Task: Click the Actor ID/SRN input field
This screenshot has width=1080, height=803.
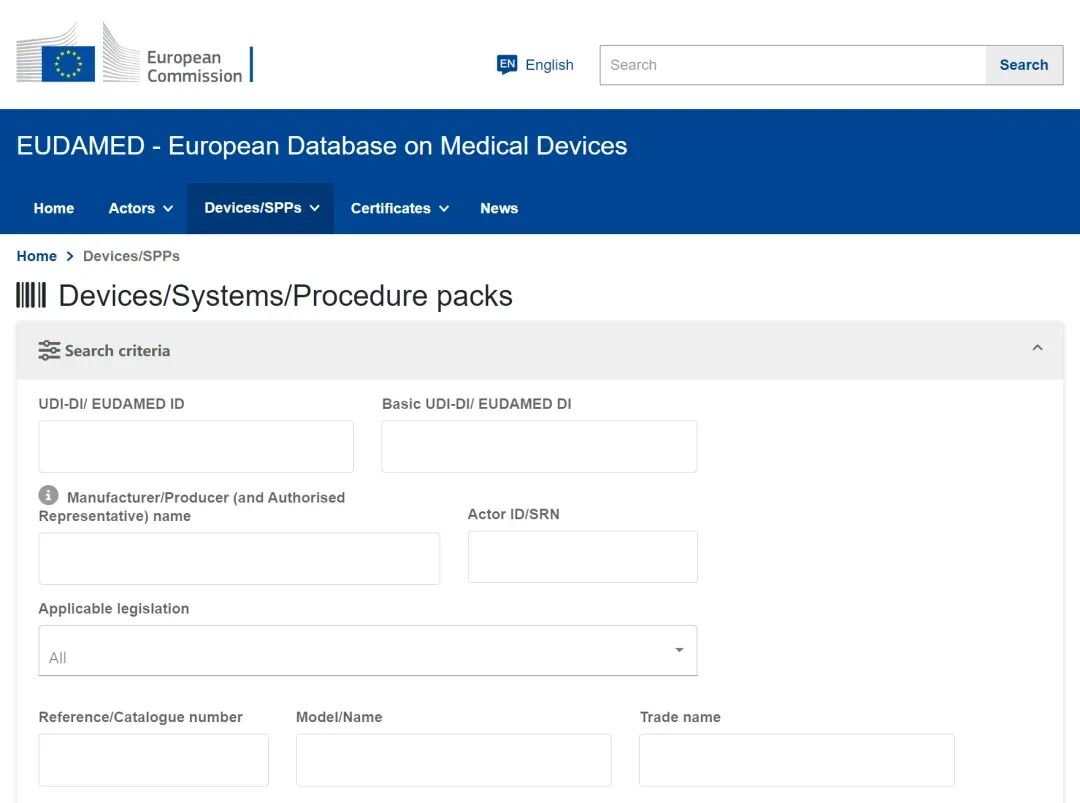Action: (x=582, y=557)
